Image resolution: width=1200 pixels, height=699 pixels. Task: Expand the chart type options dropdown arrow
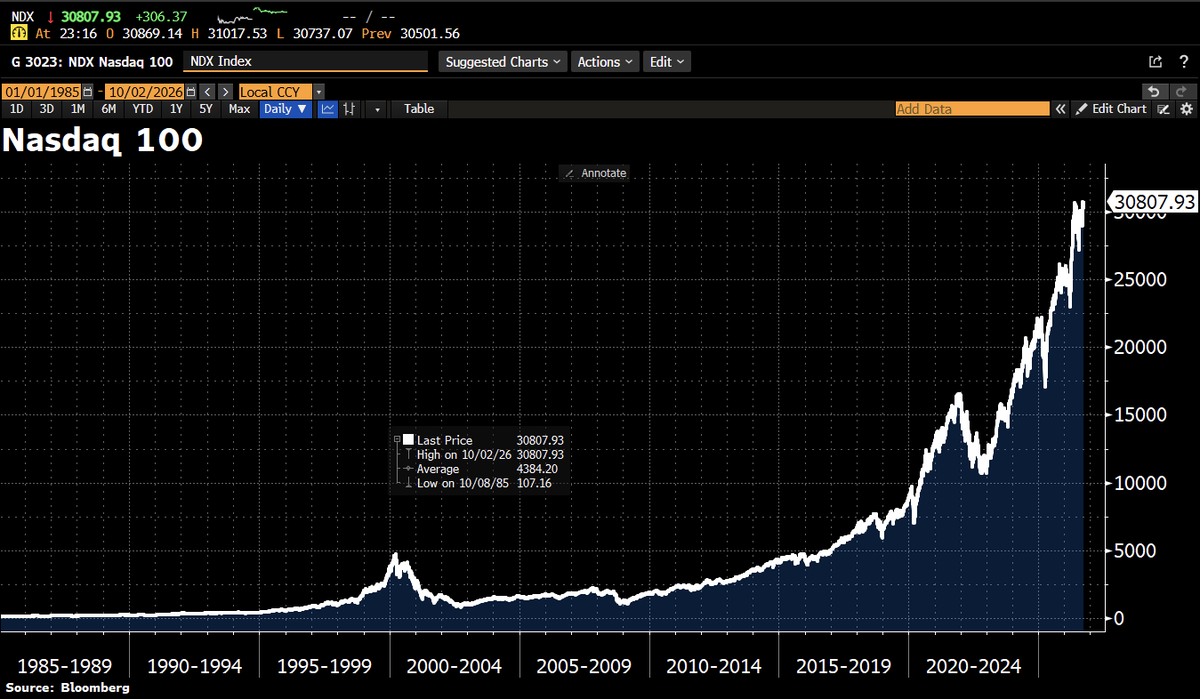point(377,109)
